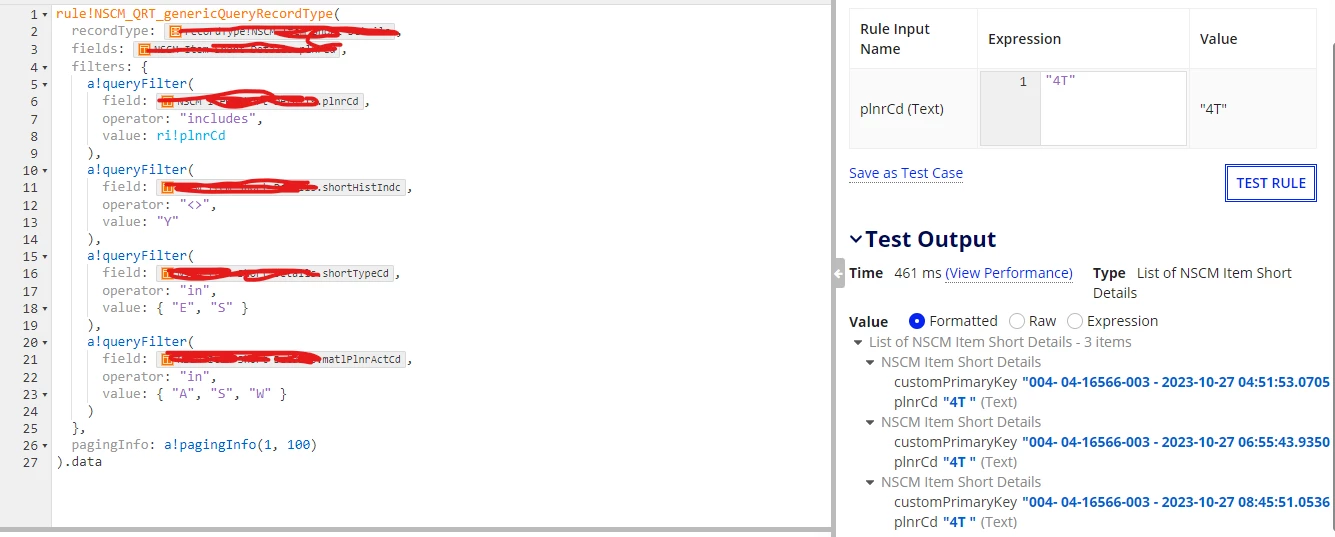Screen dimensions: 1335x537
Task: Fold code at line 1 arrow
Action: (45, 15)
